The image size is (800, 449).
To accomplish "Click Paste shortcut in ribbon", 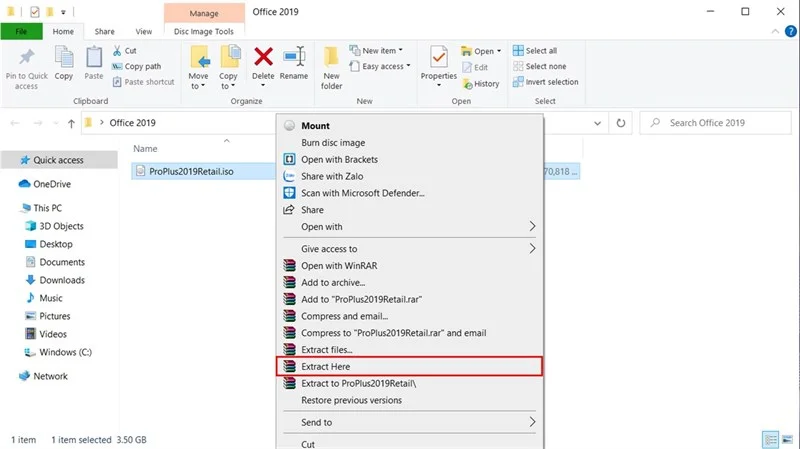I will click(x=143, y=82).
